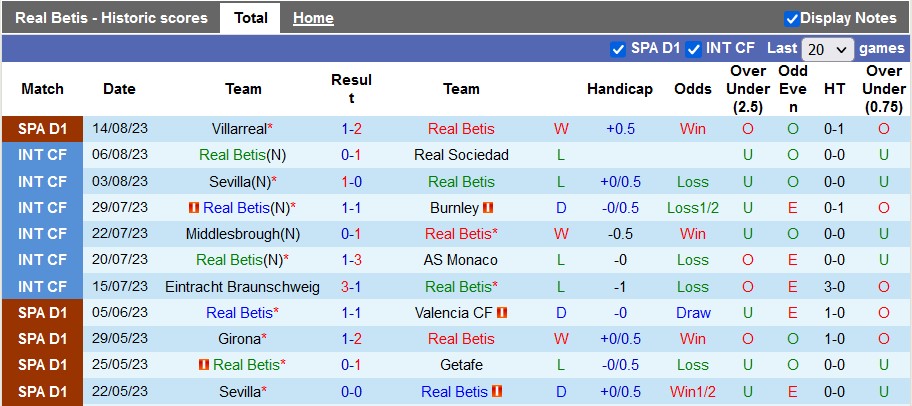Click the SPA D1 label for 14/08/23 match
Image resolution: width=912 pixels, height=406 pixels.
pos(42,129)
